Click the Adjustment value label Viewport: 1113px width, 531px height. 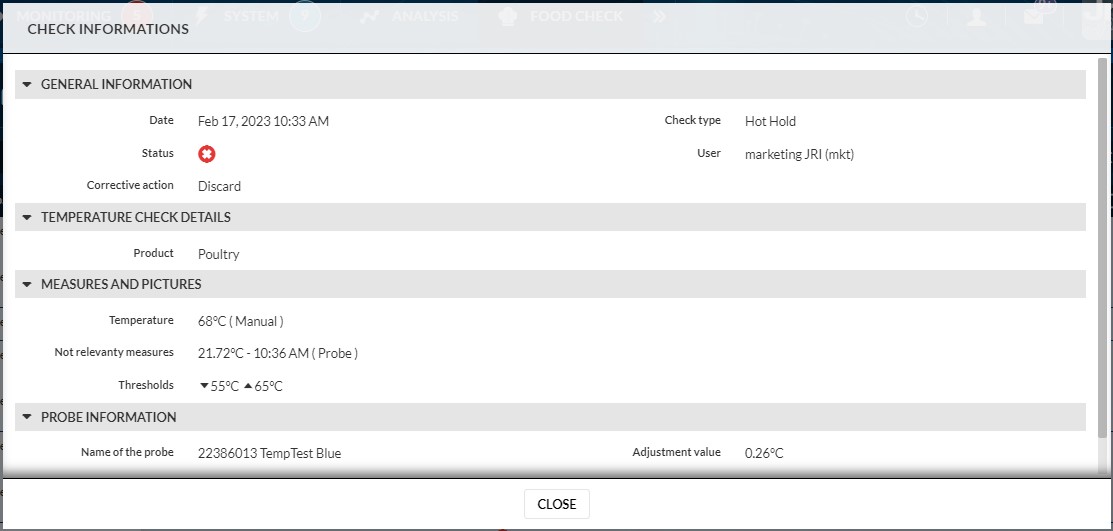676,452
